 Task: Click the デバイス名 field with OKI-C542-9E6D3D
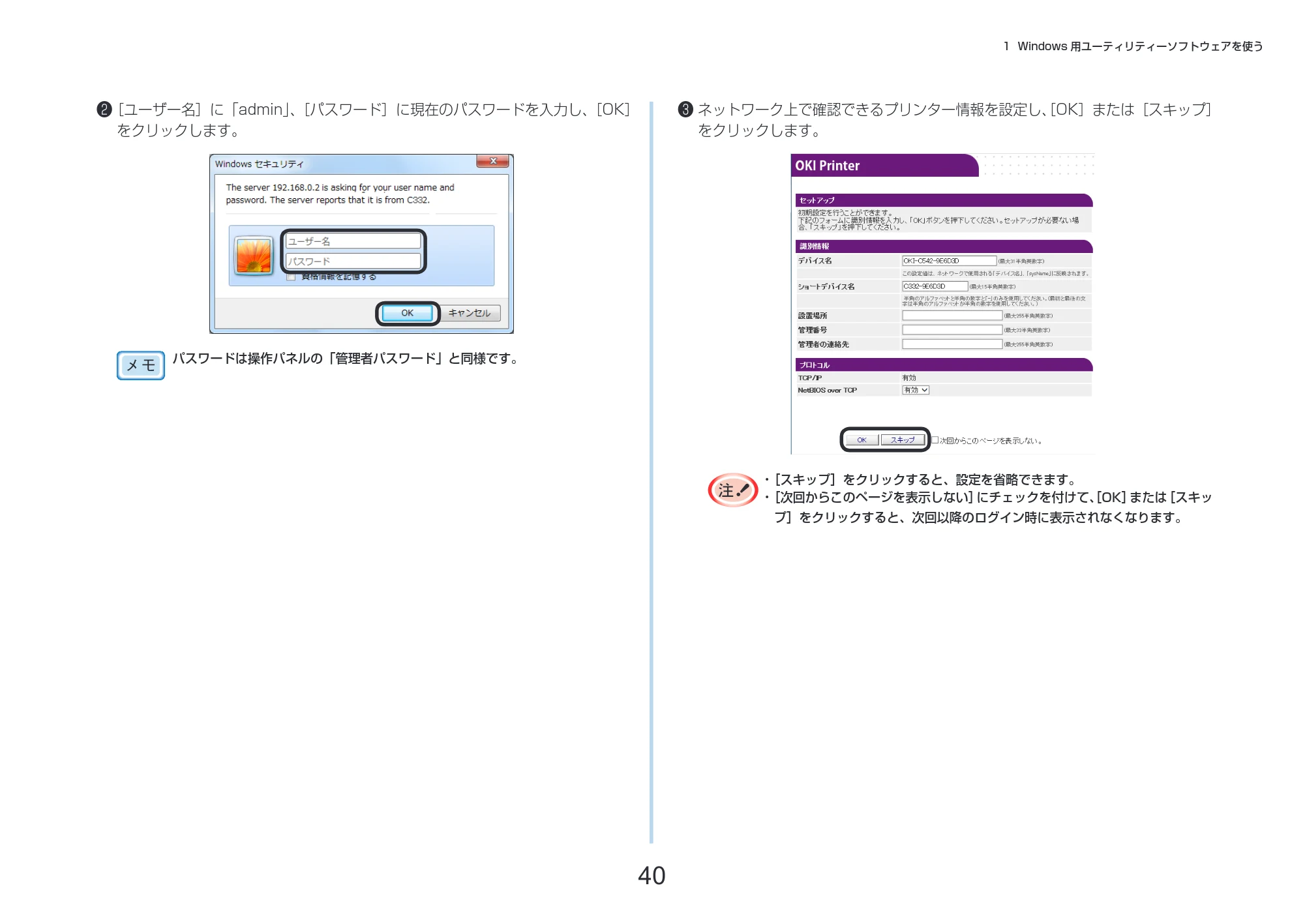click(x=949, y=261)
